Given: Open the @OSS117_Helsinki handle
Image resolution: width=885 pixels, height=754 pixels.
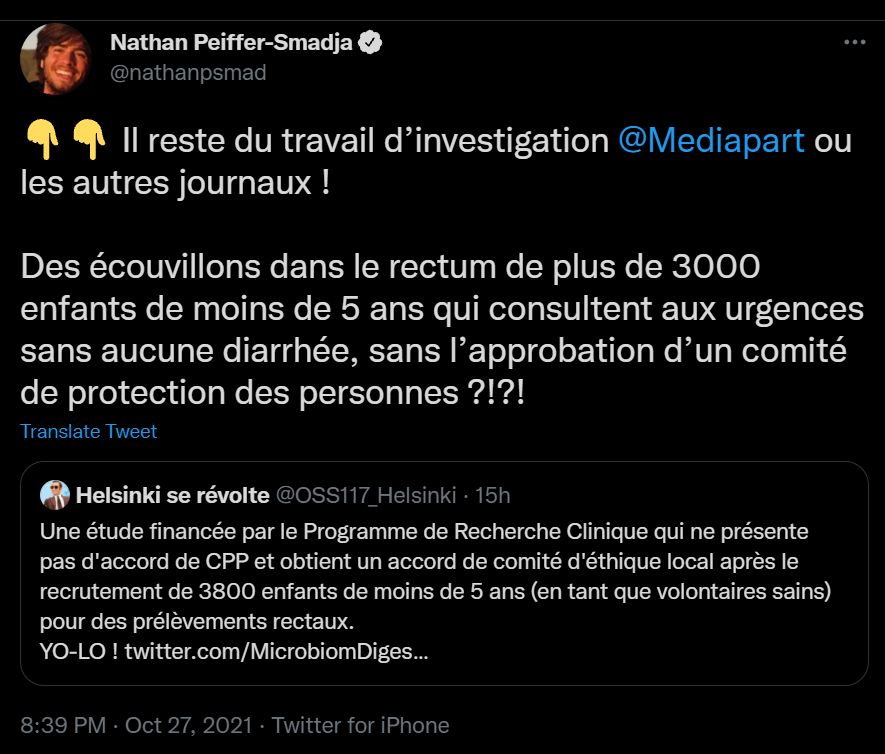Looking at the screenshot, I should tap(365, 495).
